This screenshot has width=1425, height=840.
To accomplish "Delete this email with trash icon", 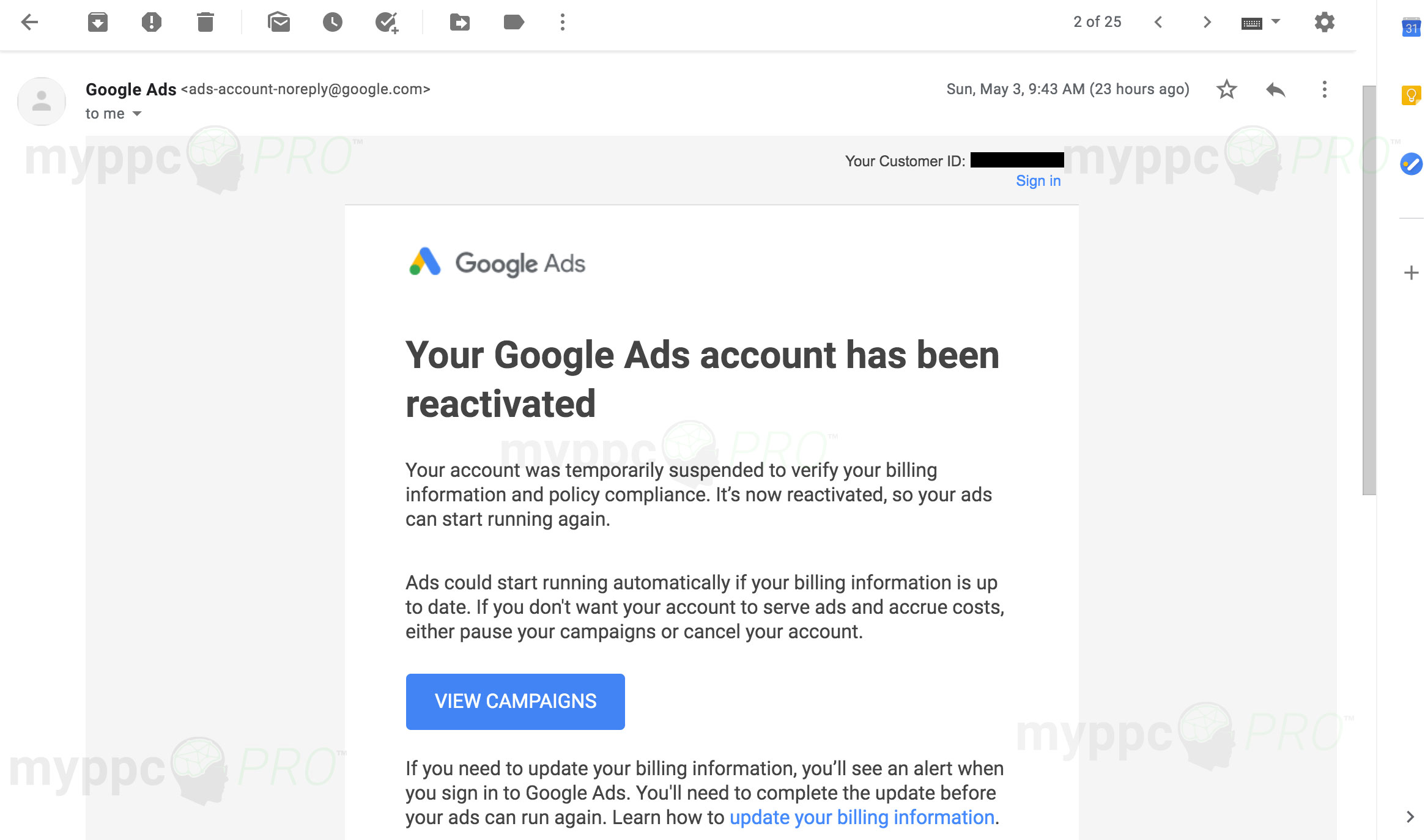I will click(205, 23).
